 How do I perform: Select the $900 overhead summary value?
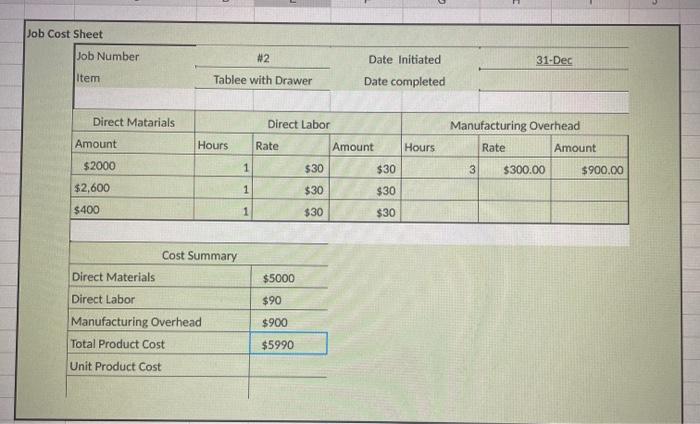pos(288,322)
